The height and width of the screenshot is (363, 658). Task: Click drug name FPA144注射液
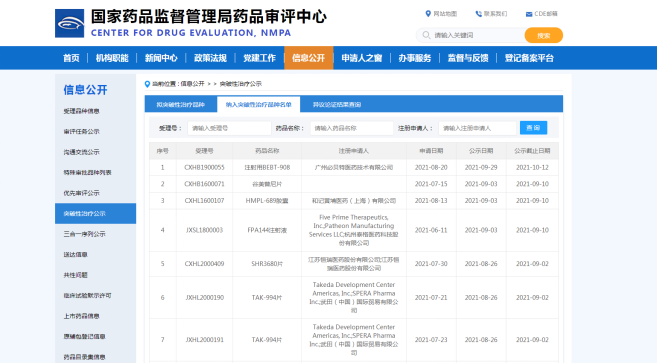[x=267, y=230]
